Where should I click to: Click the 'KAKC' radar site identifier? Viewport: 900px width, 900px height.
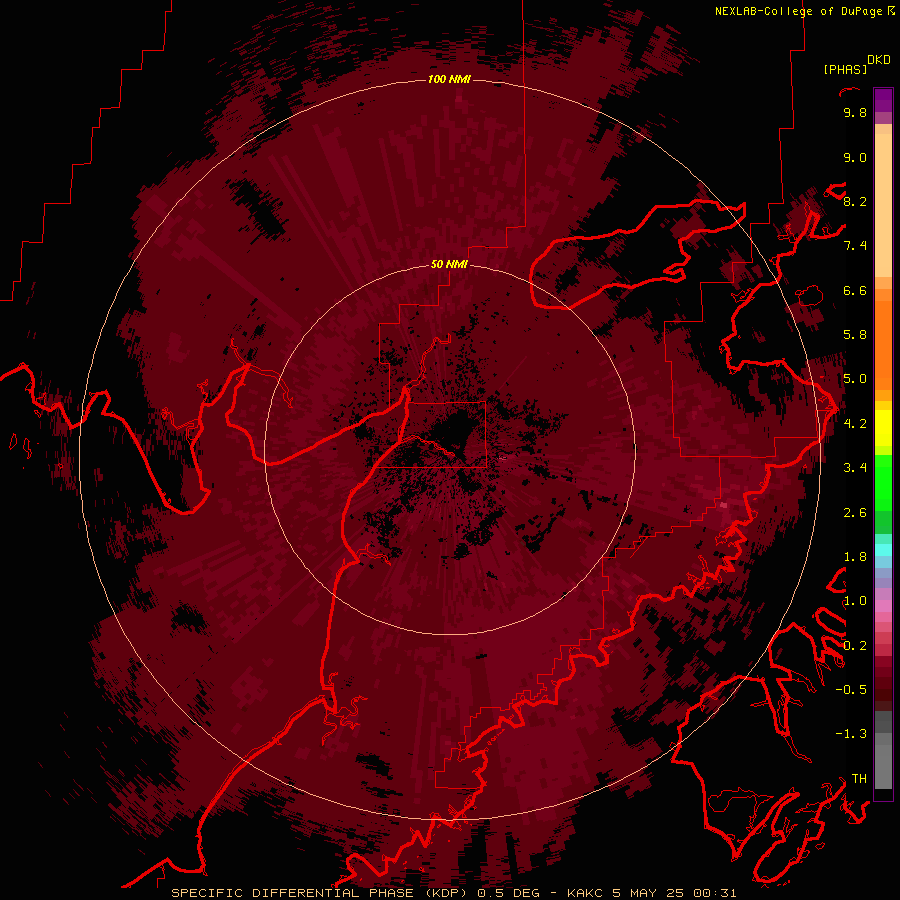point(585,893)
